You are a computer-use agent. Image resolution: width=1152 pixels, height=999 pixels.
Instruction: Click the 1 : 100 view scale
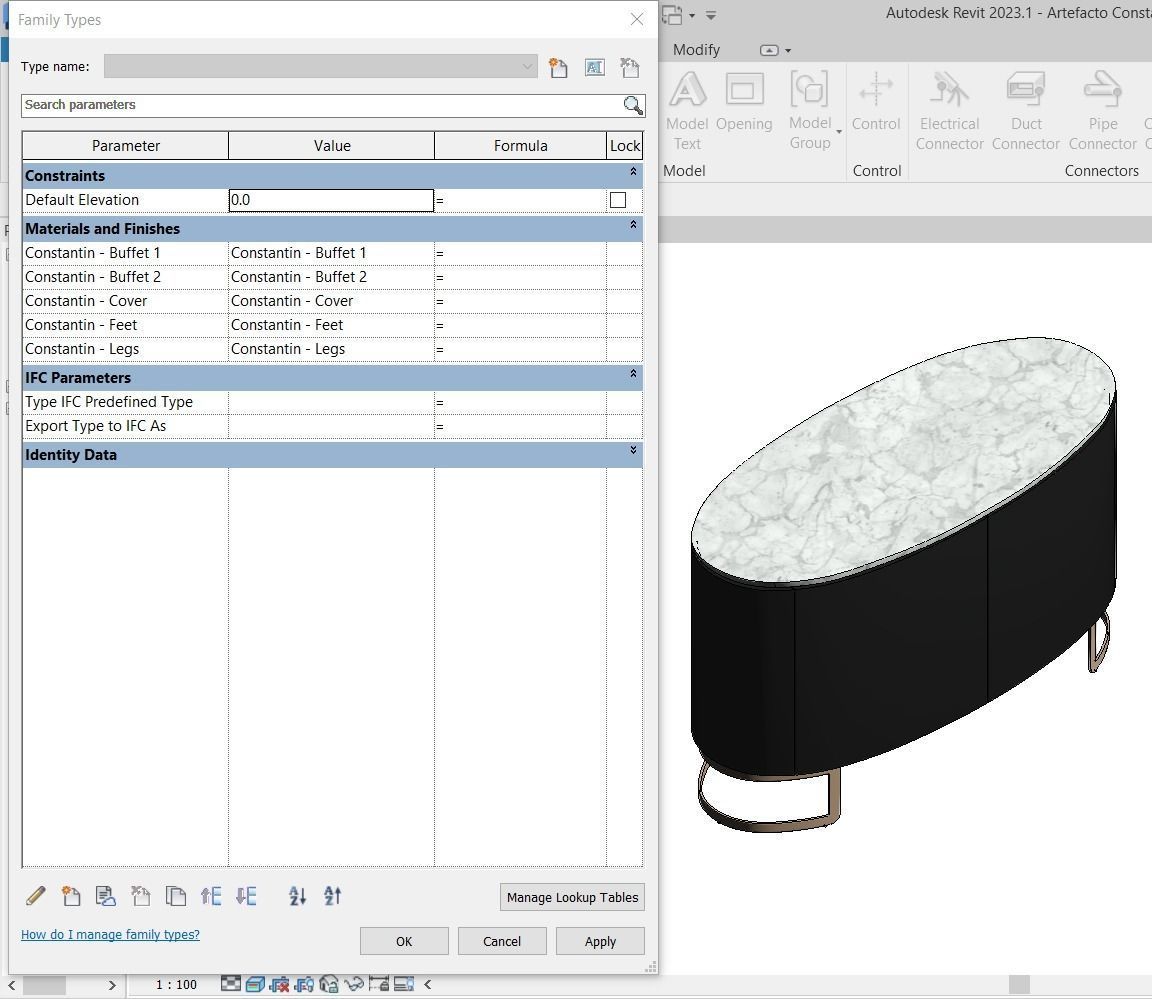(176, 984)
